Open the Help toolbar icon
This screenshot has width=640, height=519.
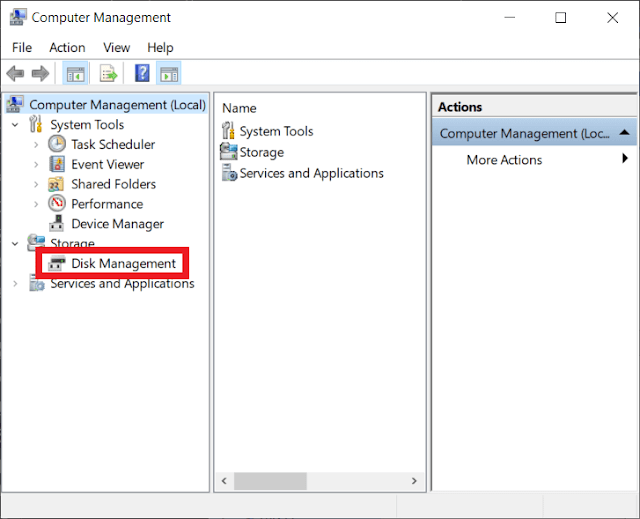(x=142, y=73)
